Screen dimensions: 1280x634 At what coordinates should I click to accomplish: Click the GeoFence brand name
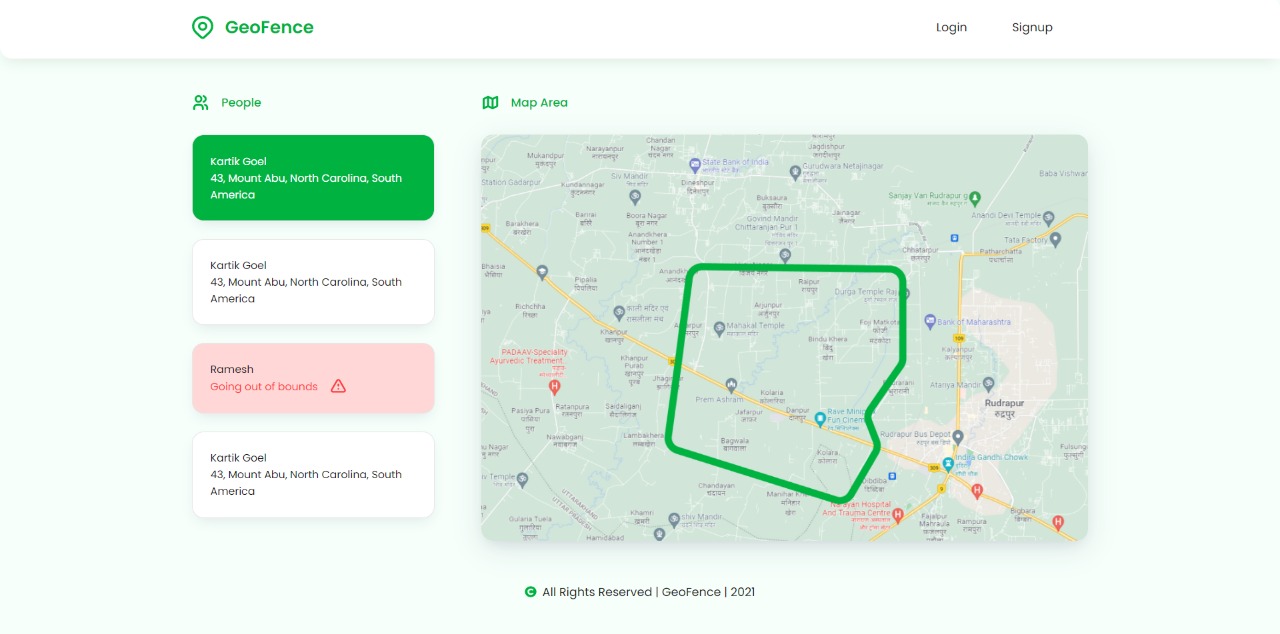pos(269,27)
